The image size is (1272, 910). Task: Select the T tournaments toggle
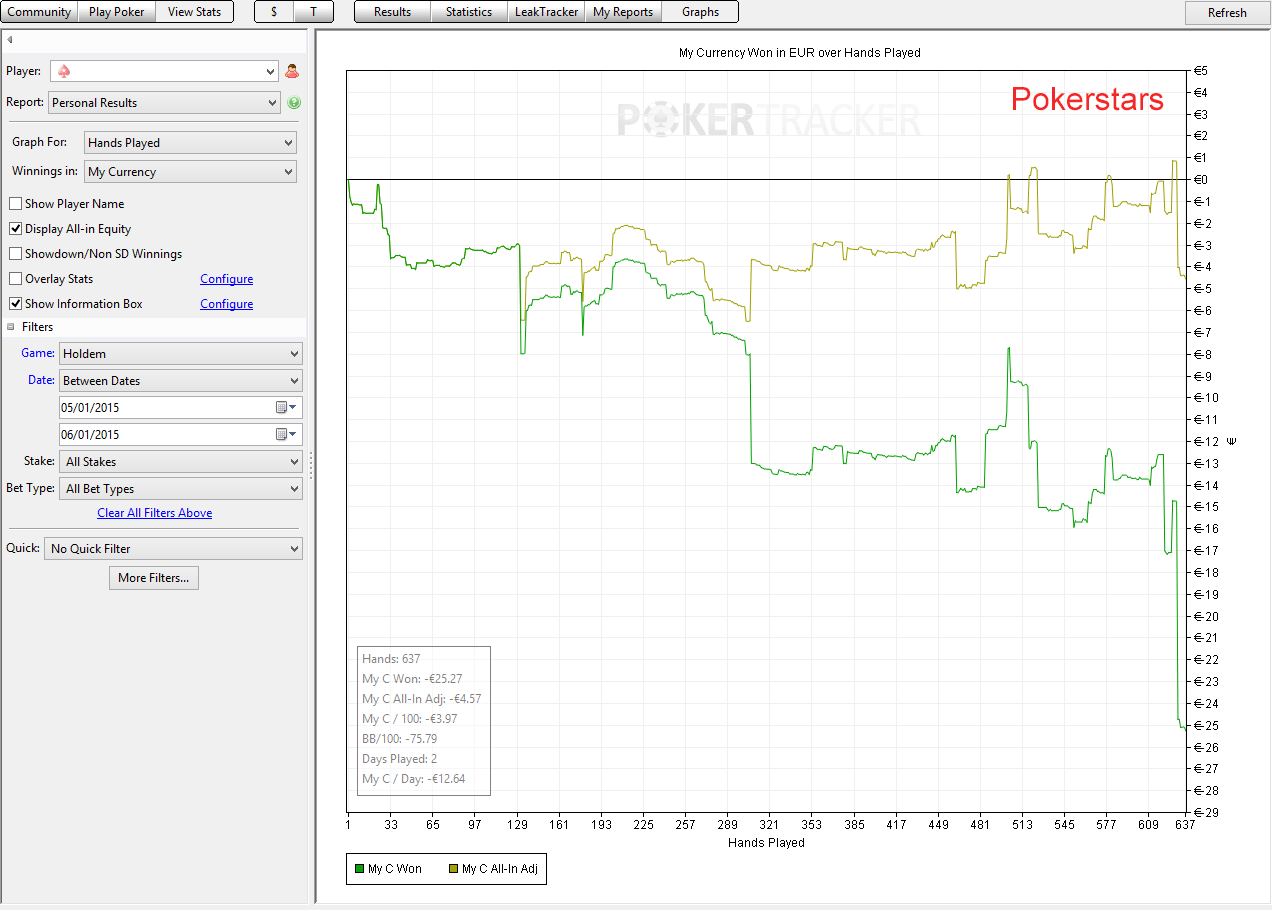click(x=314, y=12)
